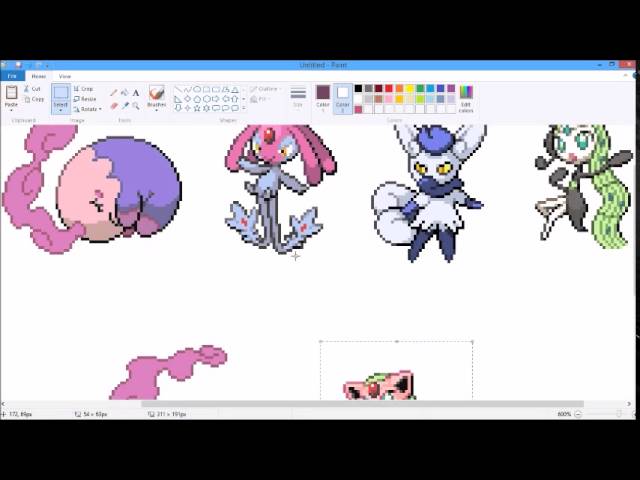The height and width of the screenshot is (480, 640).
Task: Choose the Up arrow shape
Action: [235, 99]
